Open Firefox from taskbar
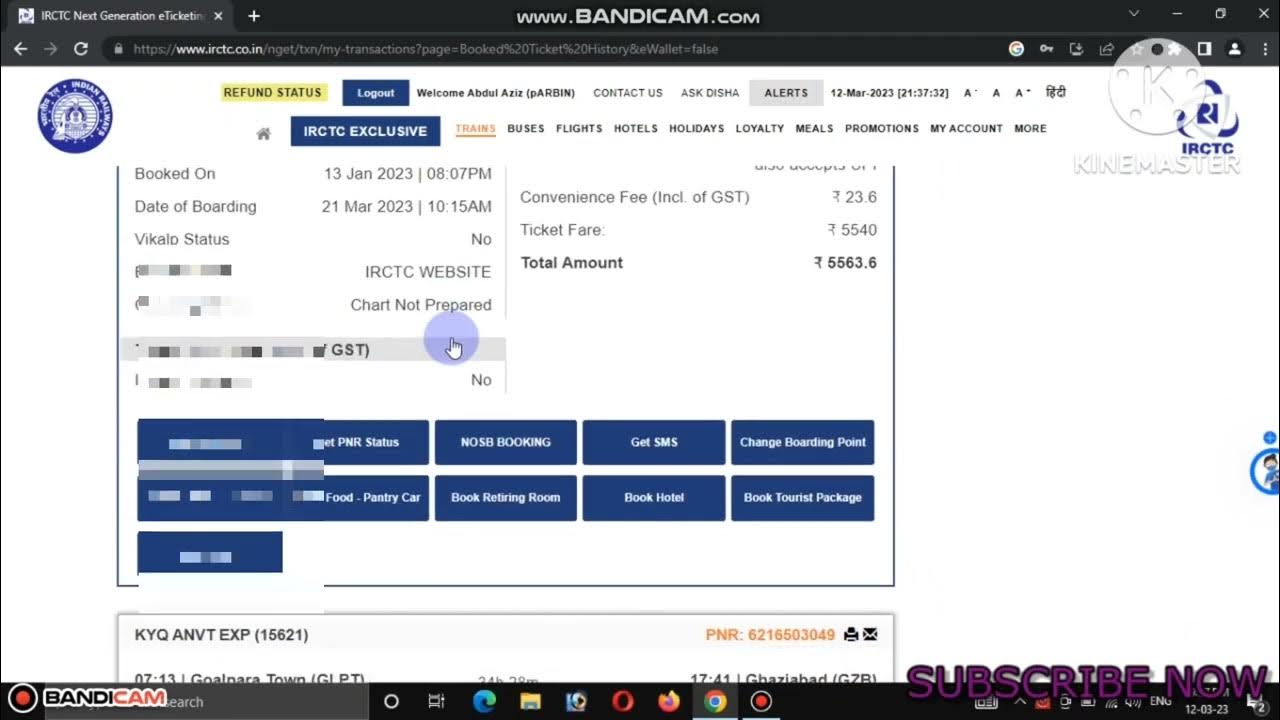Viewport: 1280px width, 720px height. tap(668, 701)
